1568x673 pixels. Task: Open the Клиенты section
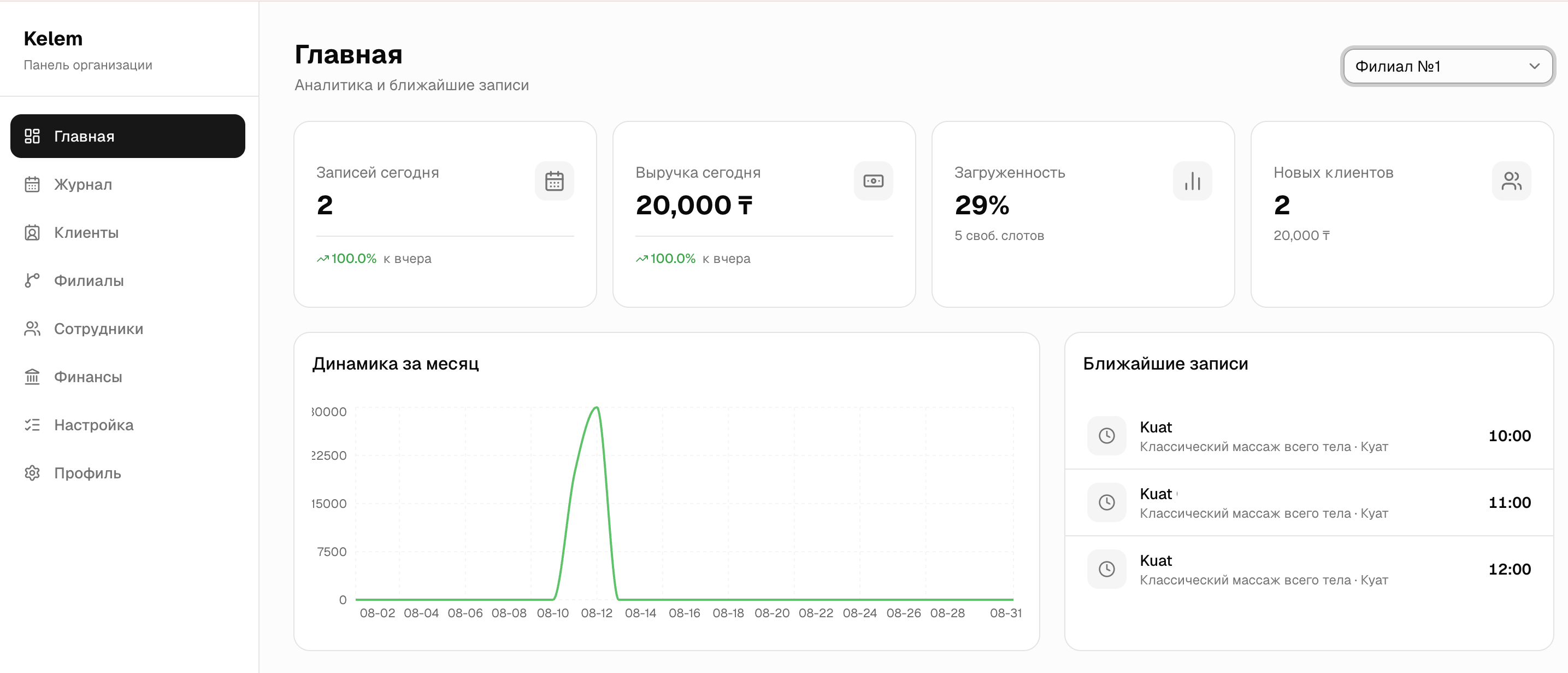tap(128, 232)
